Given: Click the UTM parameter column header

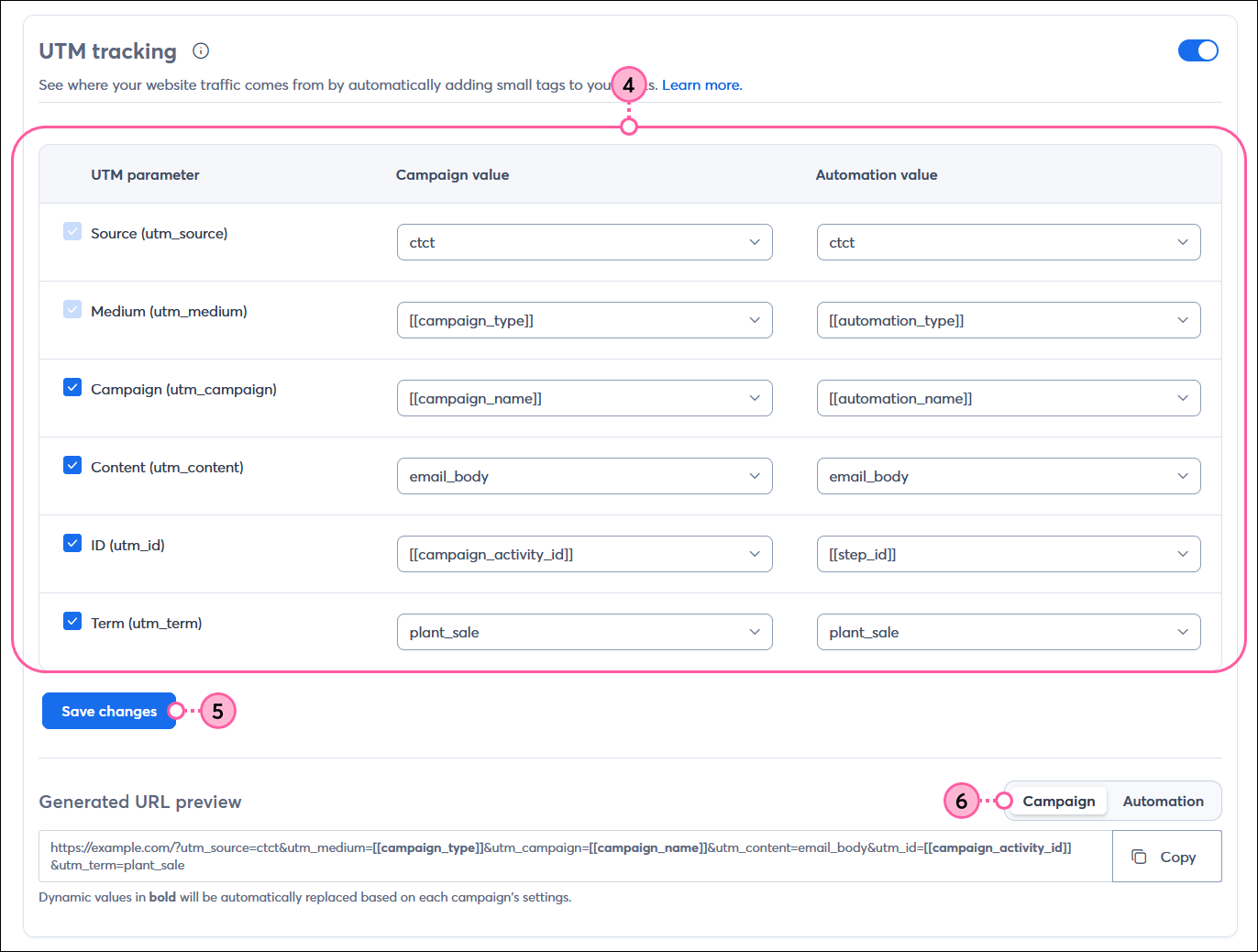Looking at the screenshot, I should [145, 174].
